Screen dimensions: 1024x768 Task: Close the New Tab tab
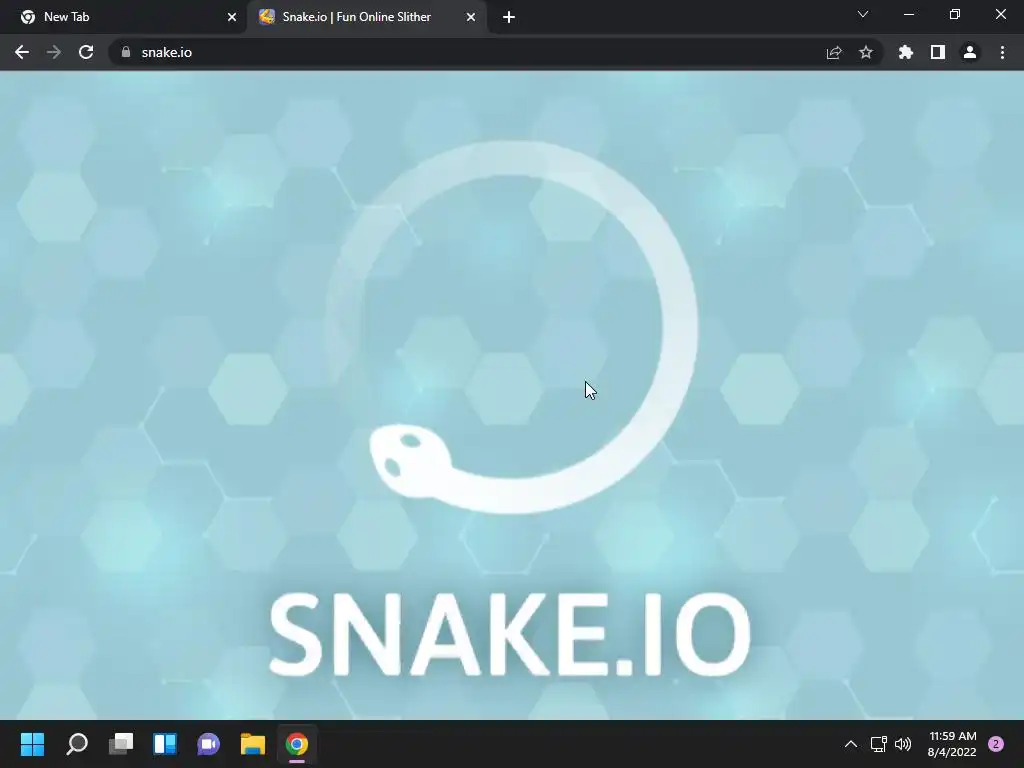pos(232,17)
